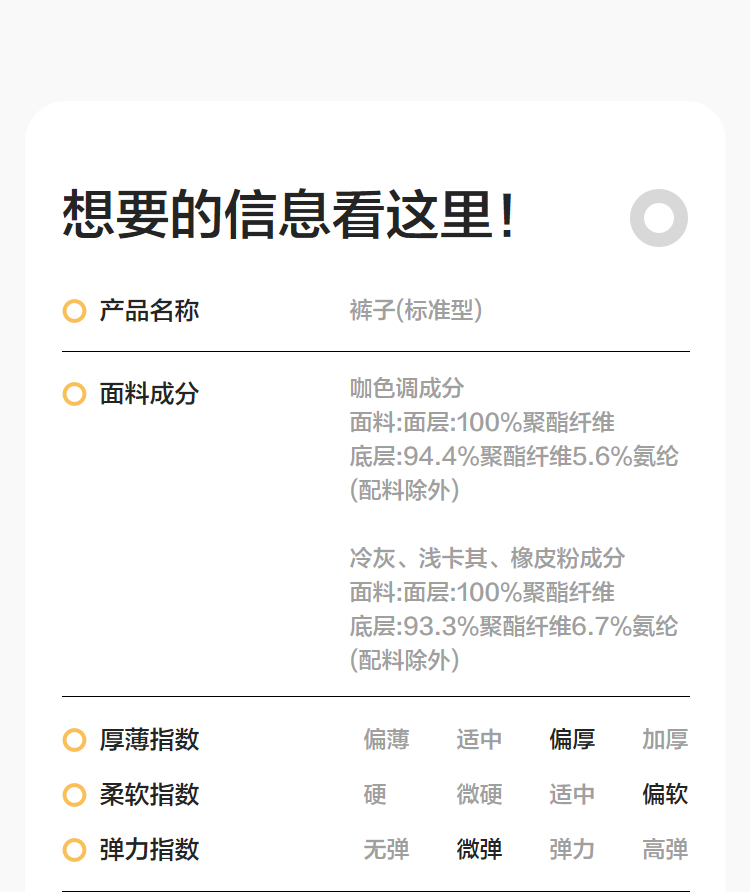Click the 产品名称 label
750x892 pixels.
[149, 311]
